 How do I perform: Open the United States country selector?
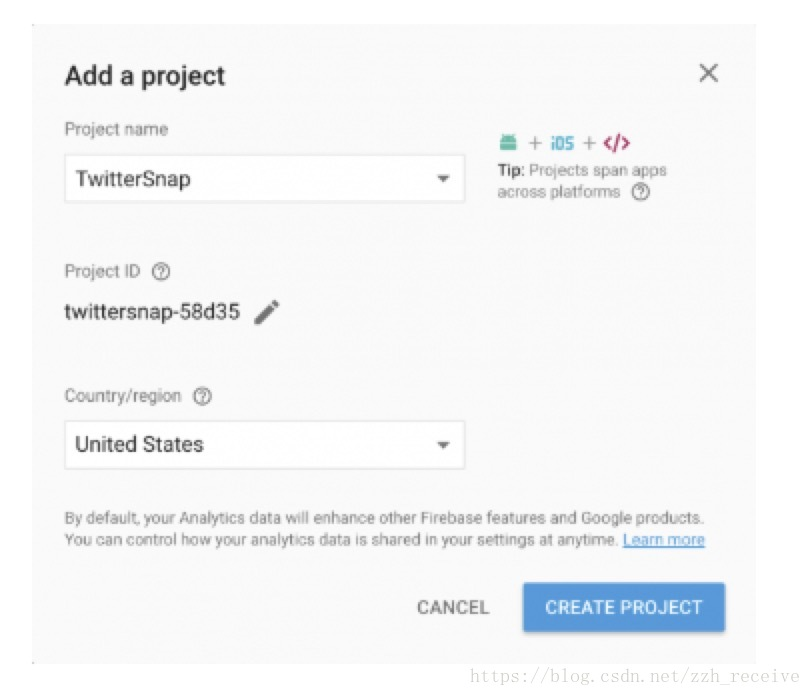[265, 445]
